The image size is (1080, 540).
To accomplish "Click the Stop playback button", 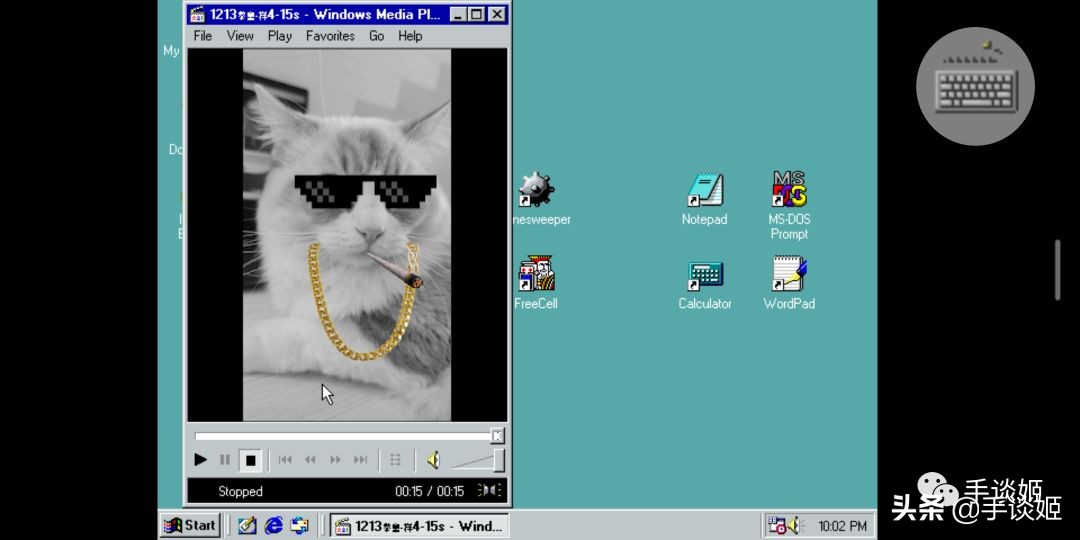I will coord(251,460).
